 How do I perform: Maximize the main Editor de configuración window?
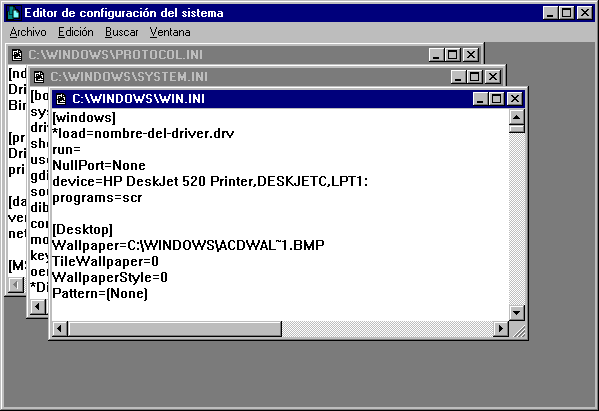566,13
